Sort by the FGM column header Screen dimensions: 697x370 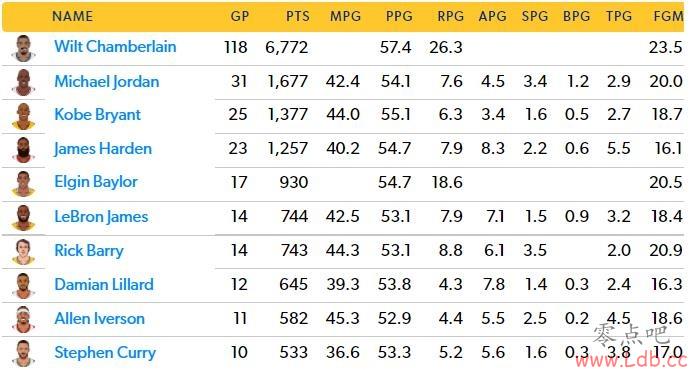pos(668,16)
